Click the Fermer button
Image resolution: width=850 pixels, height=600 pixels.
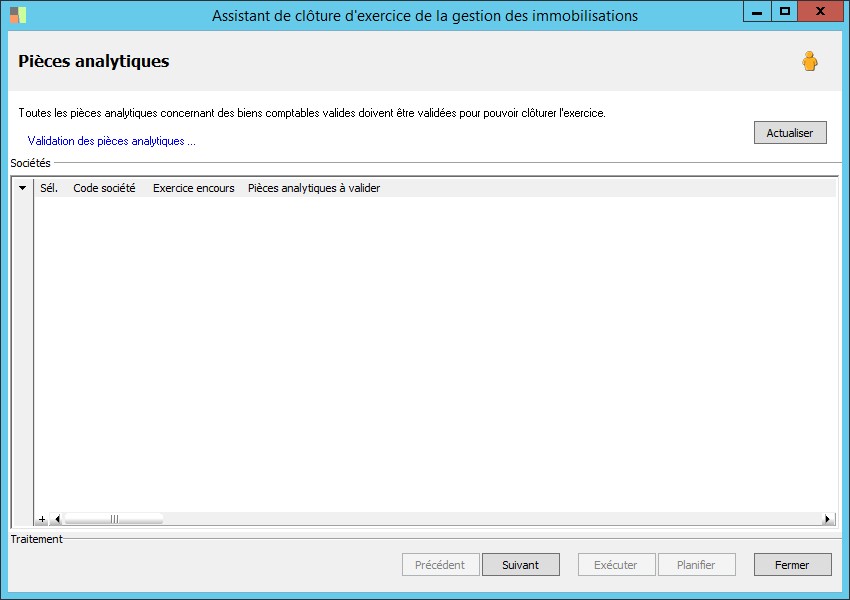[x=792, y=565]
